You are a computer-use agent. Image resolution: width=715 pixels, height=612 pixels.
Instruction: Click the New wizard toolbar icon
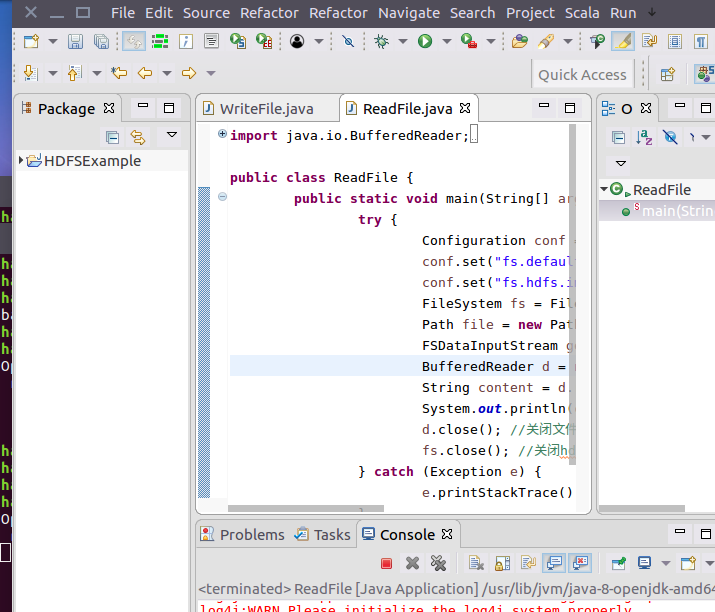coord(31,41)
